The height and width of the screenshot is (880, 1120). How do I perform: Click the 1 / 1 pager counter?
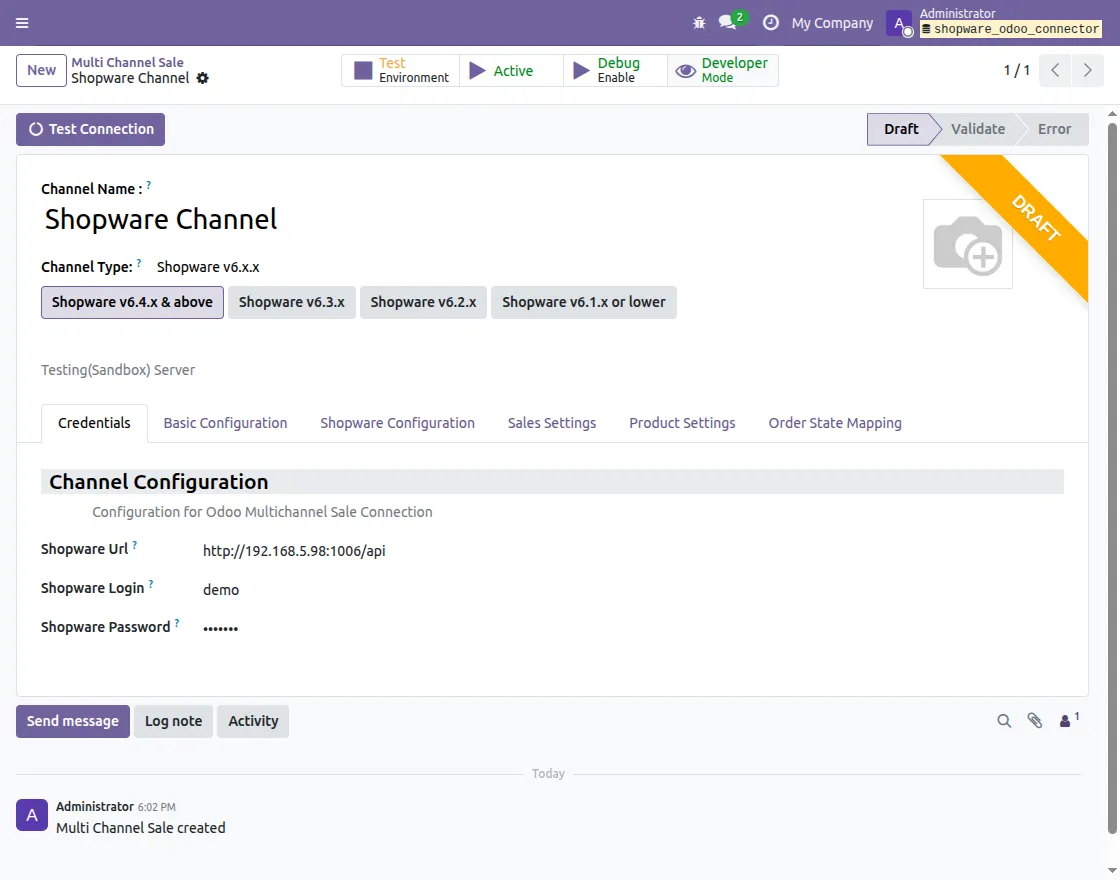1016,70
